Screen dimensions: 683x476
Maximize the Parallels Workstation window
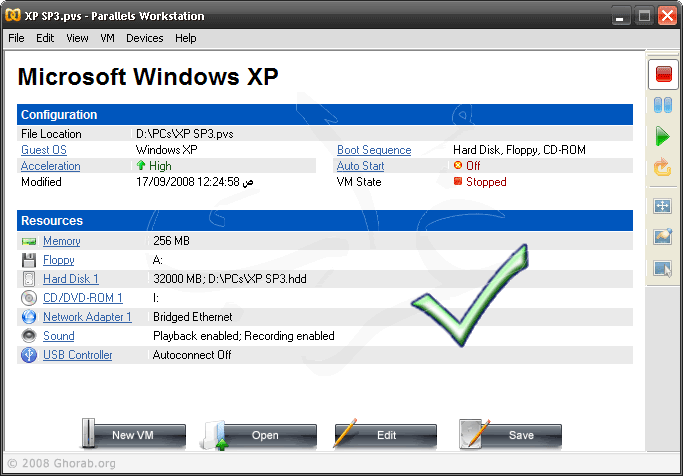(644, 17)
